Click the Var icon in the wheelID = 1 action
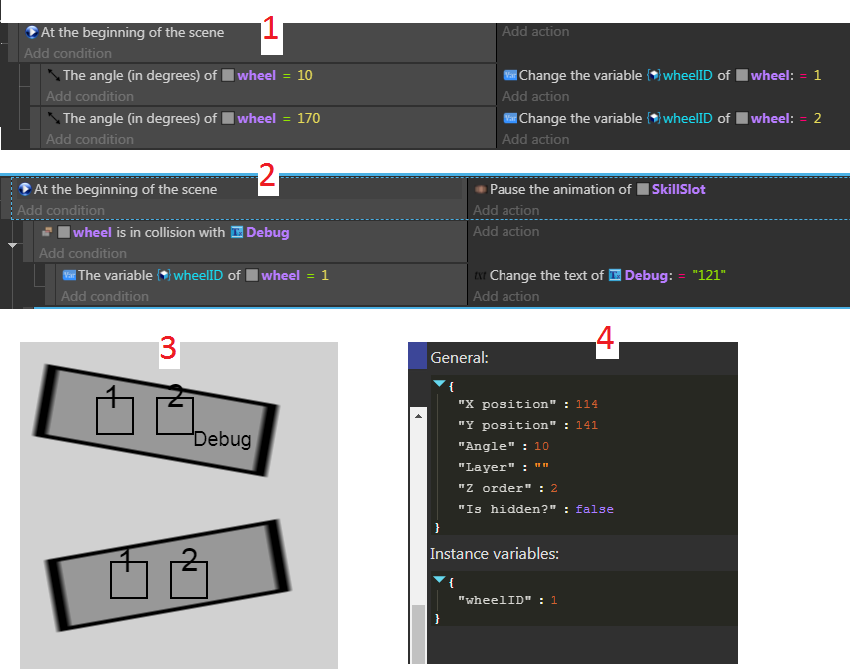Image resolution: width=850 pixels, height=669 pixels. (510, 75)
